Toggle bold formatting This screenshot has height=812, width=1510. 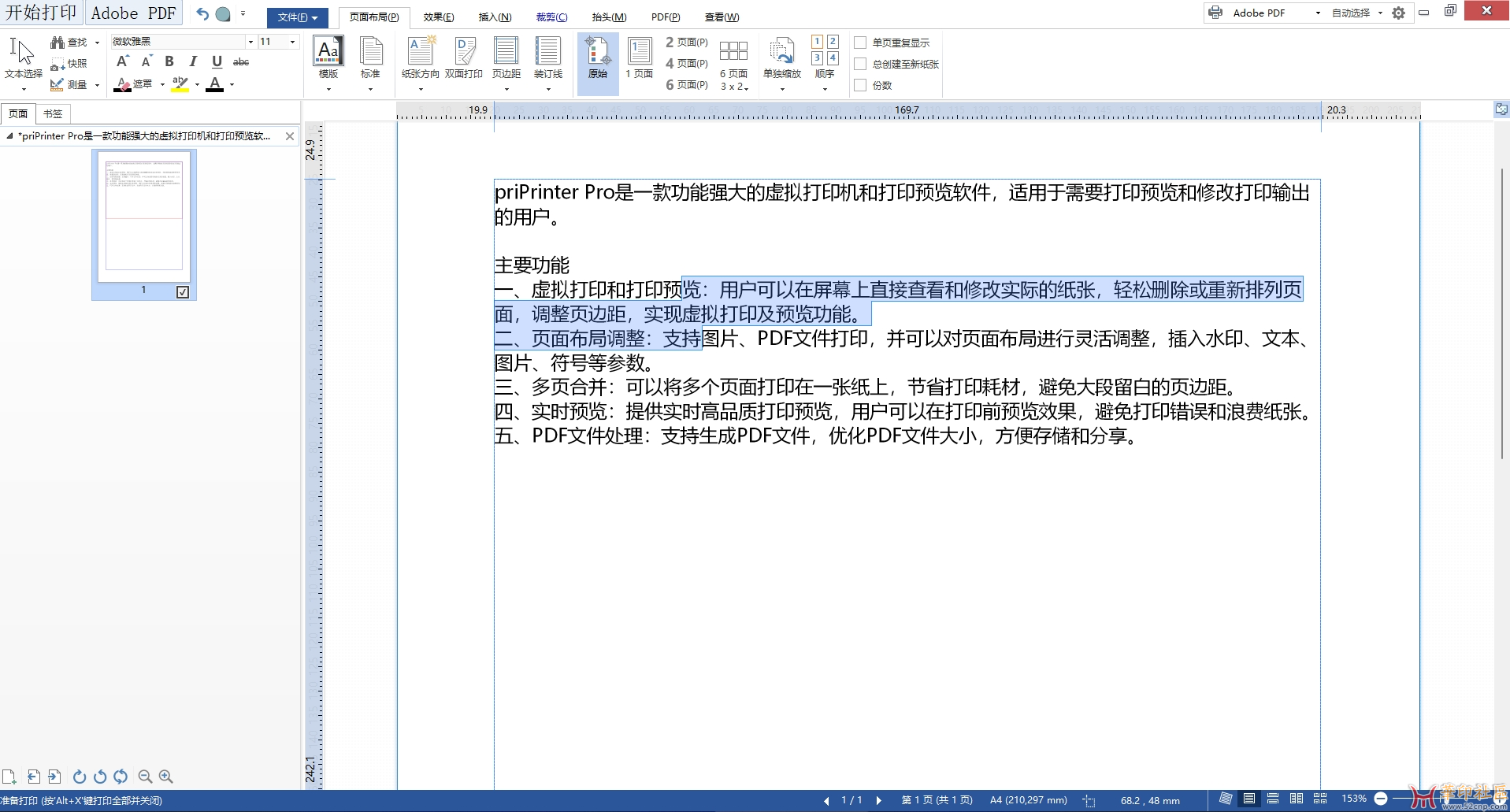point(169,61)
